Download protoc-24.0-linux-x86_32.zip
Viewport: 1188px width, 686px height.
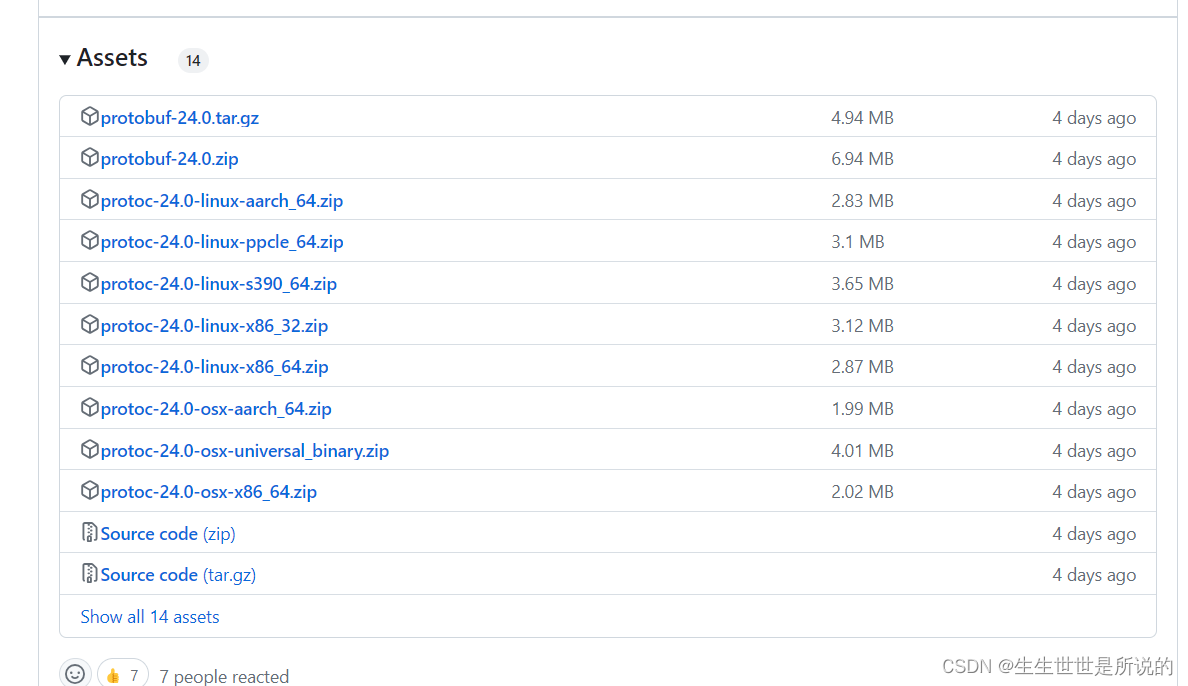pos(214,326)
